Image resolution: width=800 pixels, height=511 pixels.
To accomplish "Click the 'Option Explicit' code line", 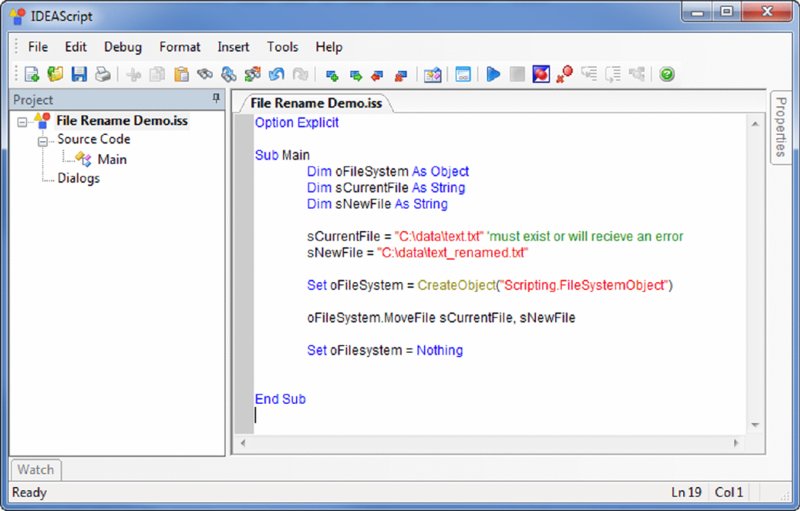I will point(296,122).
